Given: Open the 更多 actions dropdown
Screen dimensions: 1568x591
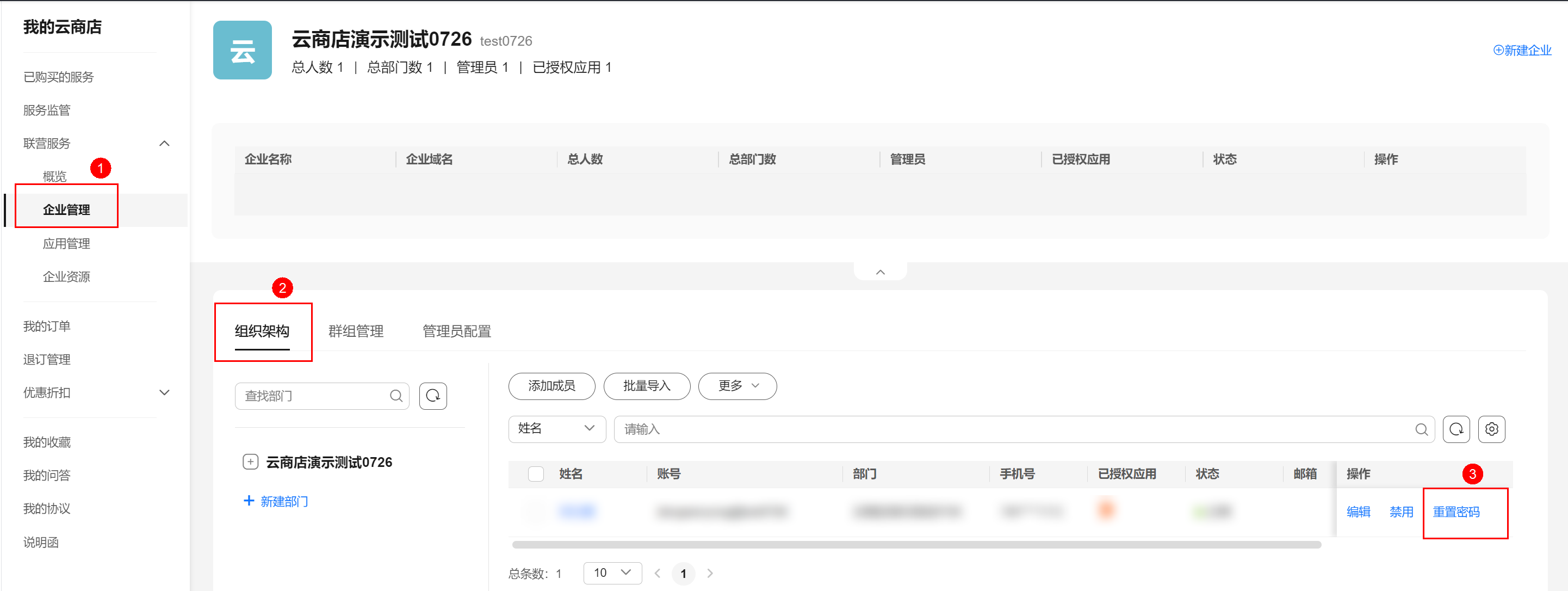Looking at the screenshot, I should click(x=737, y=386).
